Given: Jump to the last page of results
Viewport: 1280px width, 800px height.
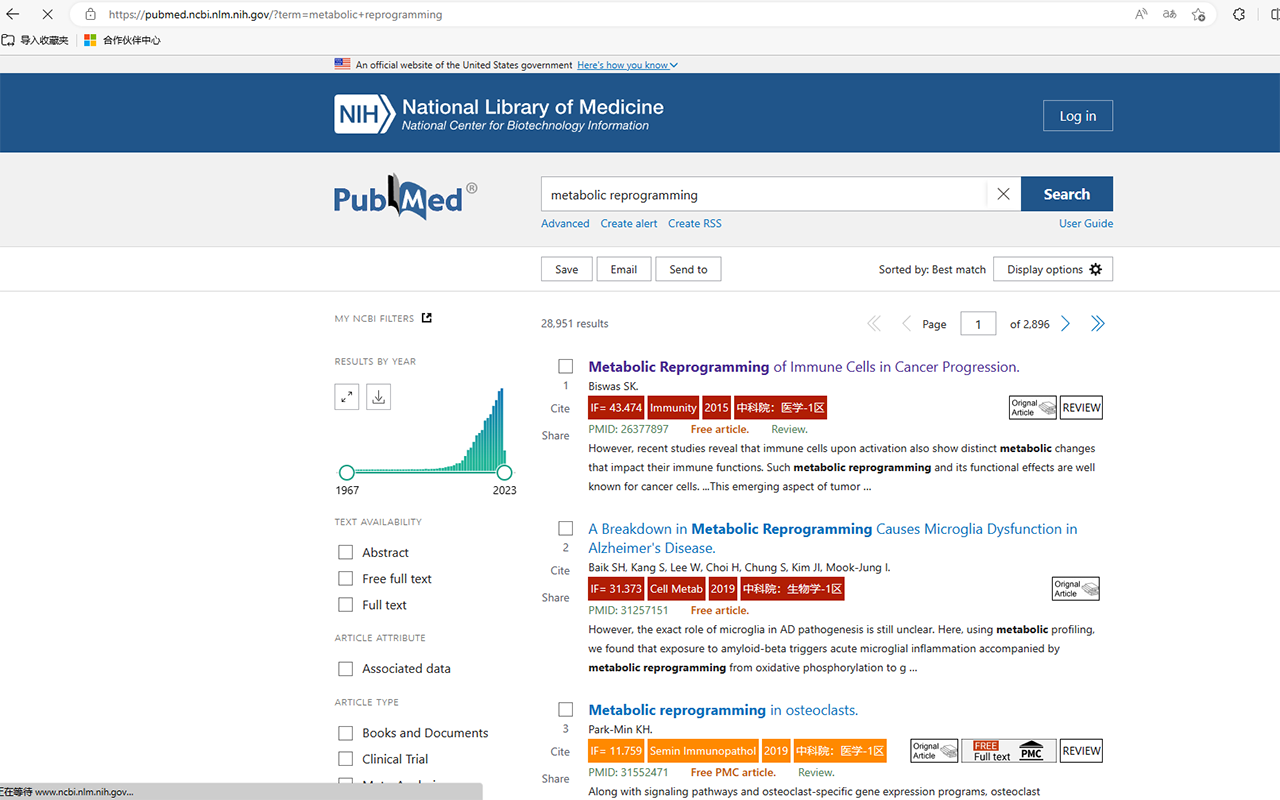Looking at the screenshot, I should coord(1097,323).
